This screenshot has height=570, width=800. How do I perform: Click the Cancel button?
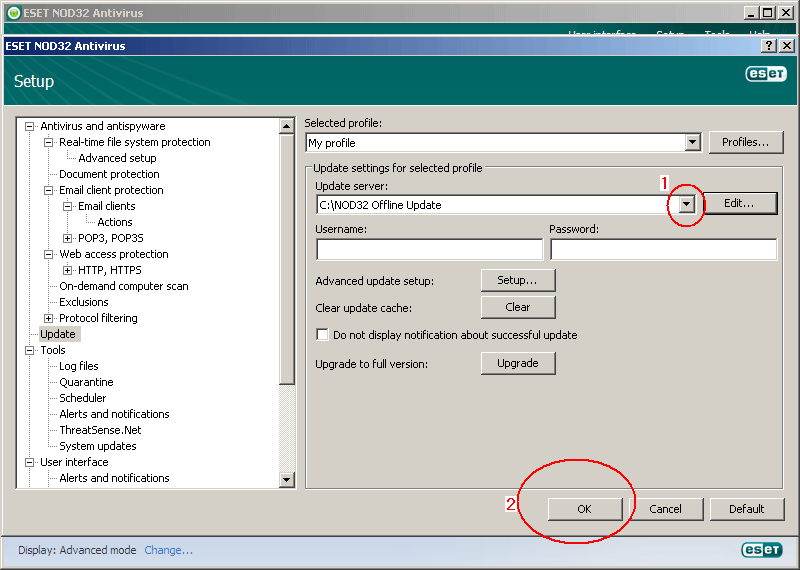[x=665, y=509]
